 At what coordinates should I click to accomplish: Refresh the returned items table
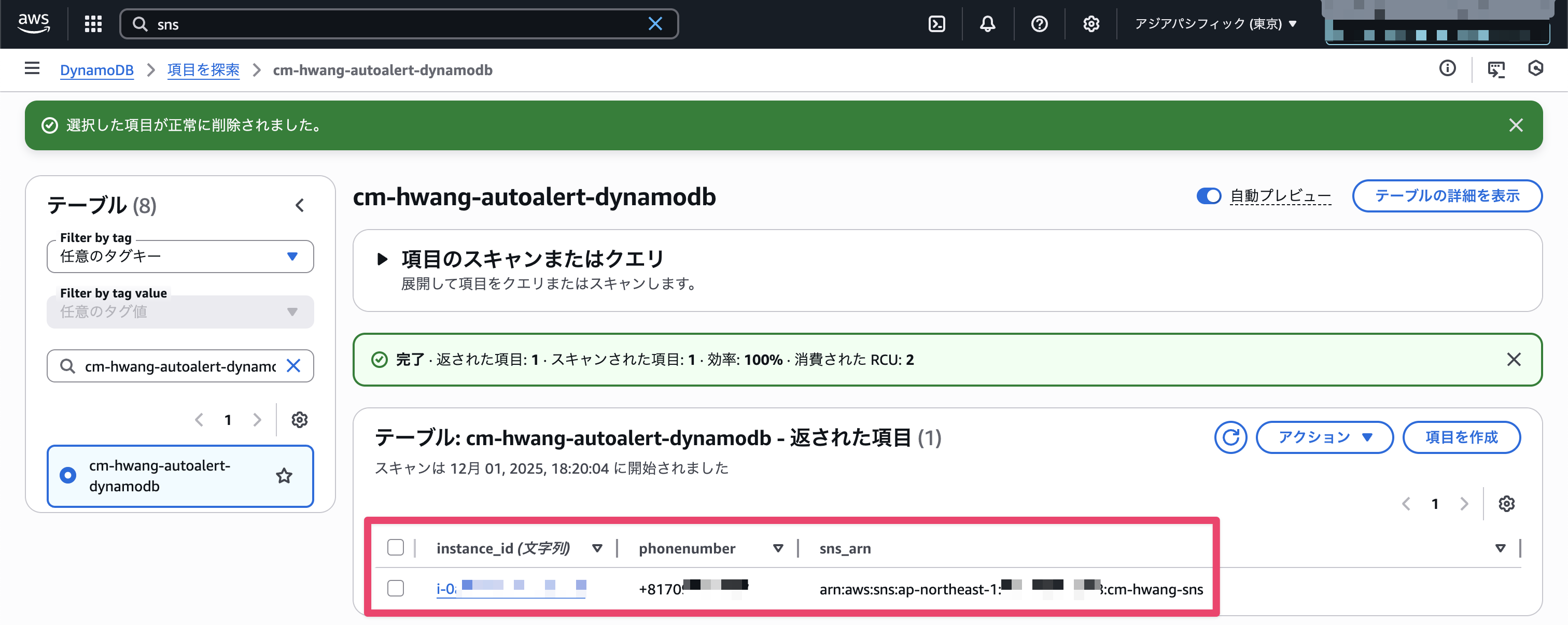[x=1230, y=437]
